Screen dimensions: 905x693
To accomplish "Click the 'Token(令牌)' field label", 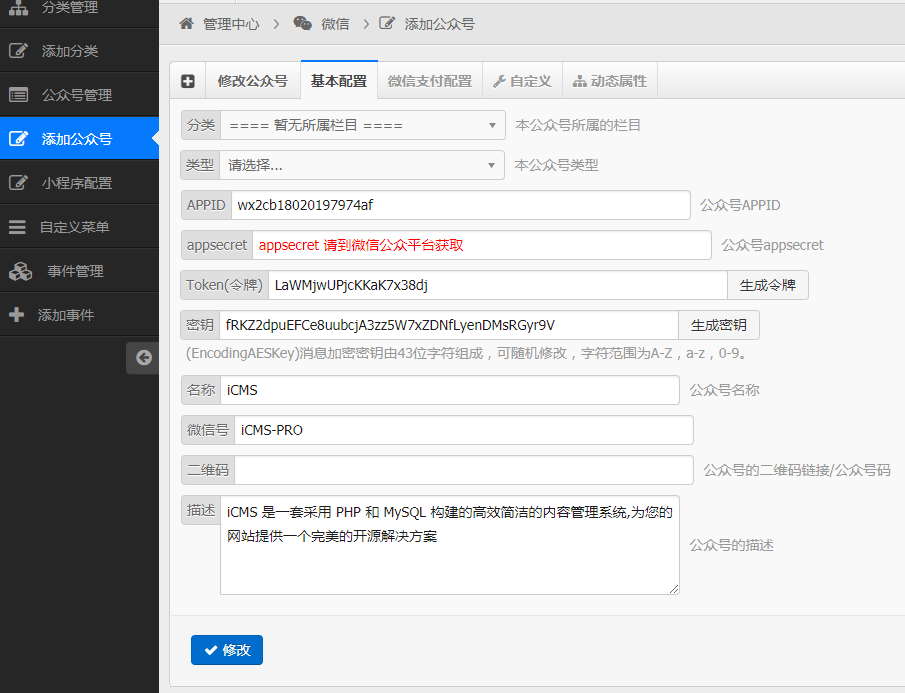I will click(225, 285).
